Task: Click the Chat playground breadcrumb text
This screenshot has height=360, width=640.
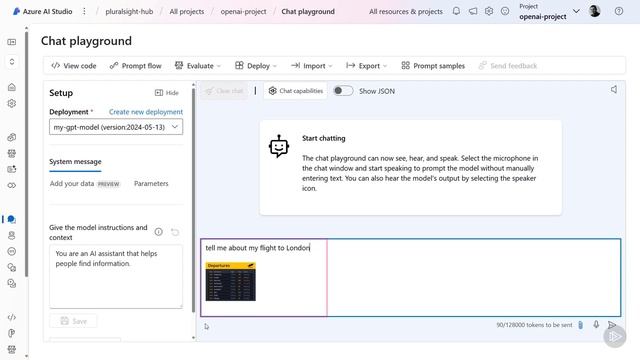Action: [308, 11]
